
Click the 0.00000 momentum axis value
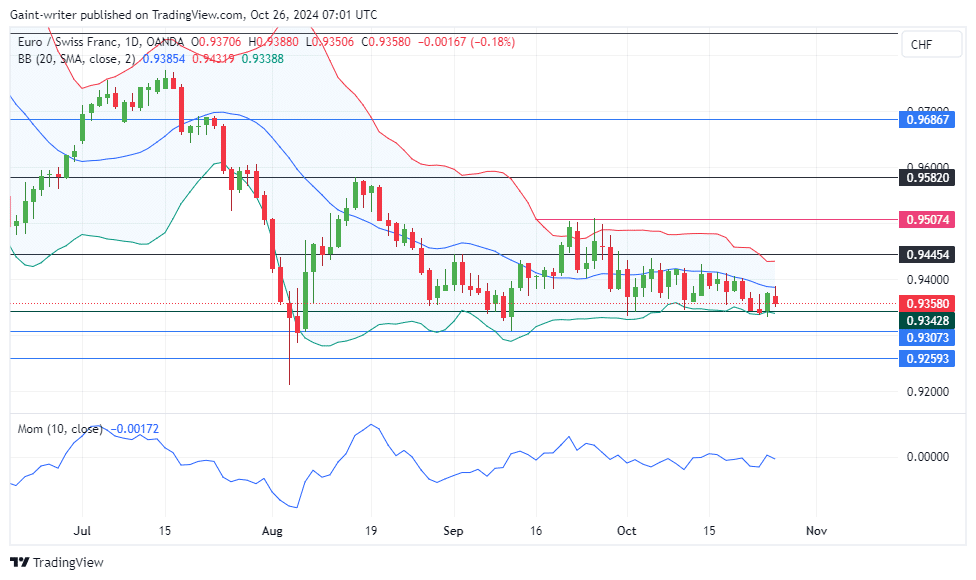click(x=927, y=457)
